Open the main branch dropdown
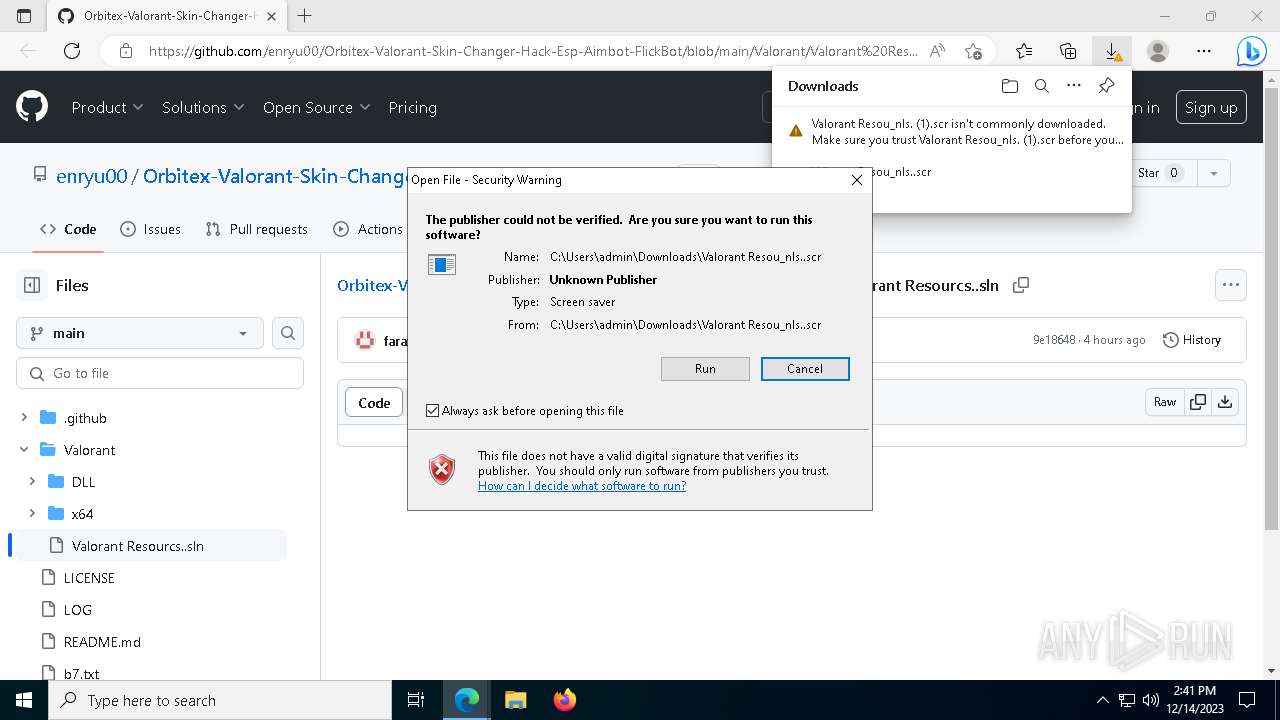The image size is (1280, 720). [140, 333]
